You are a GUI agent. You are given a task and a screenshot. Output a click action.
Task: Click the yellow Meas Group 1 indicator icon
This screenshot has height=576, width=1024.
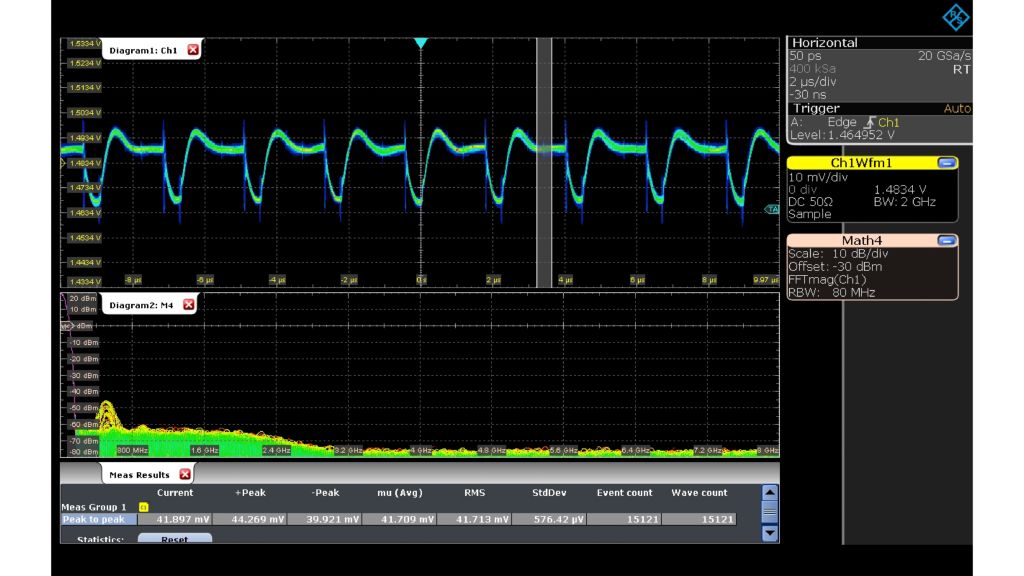143,507
